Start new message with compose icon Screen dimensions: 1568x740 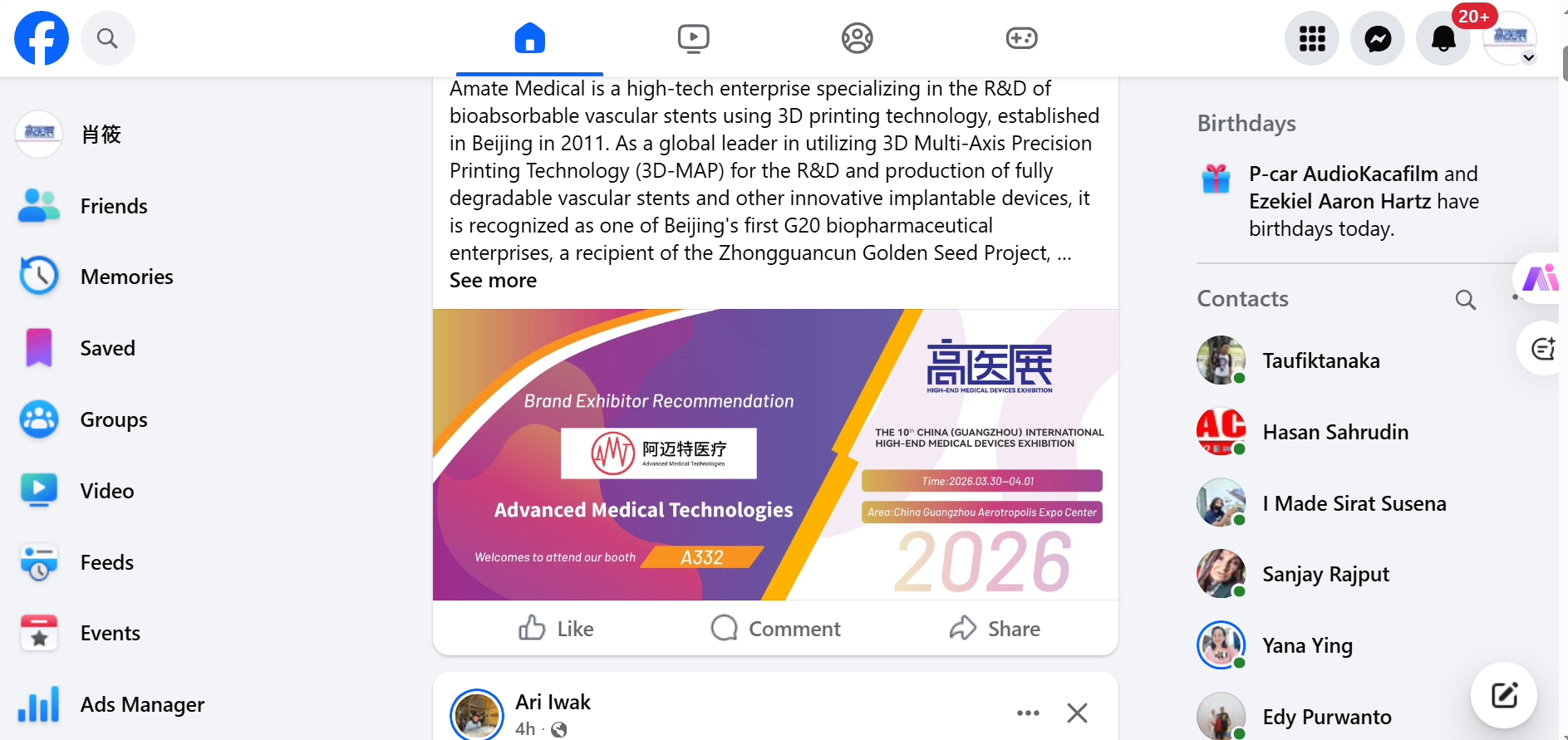[x=1504, y=695]
